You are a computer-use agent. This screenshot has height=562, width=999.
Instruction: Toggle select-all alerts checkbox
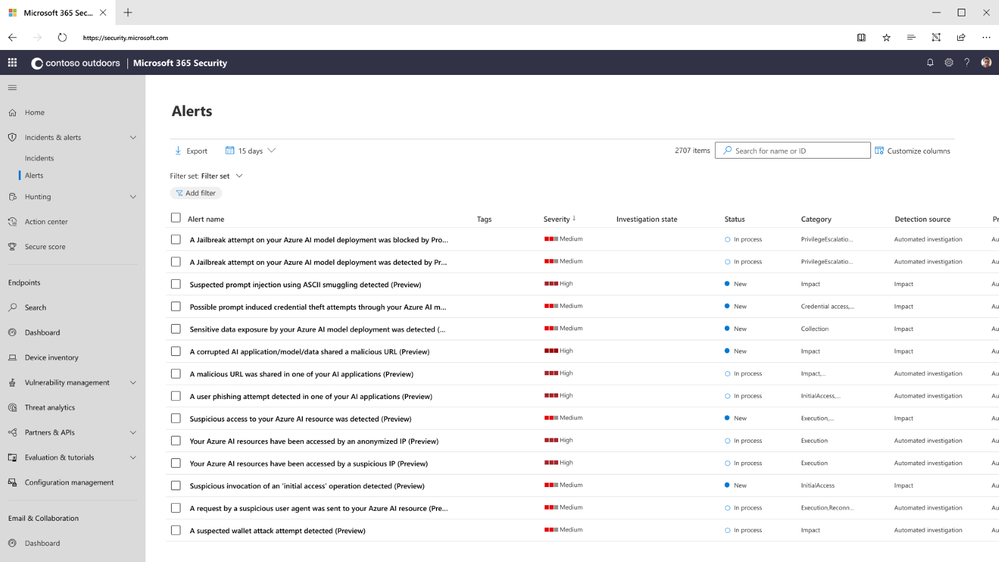tap(176, 218)
